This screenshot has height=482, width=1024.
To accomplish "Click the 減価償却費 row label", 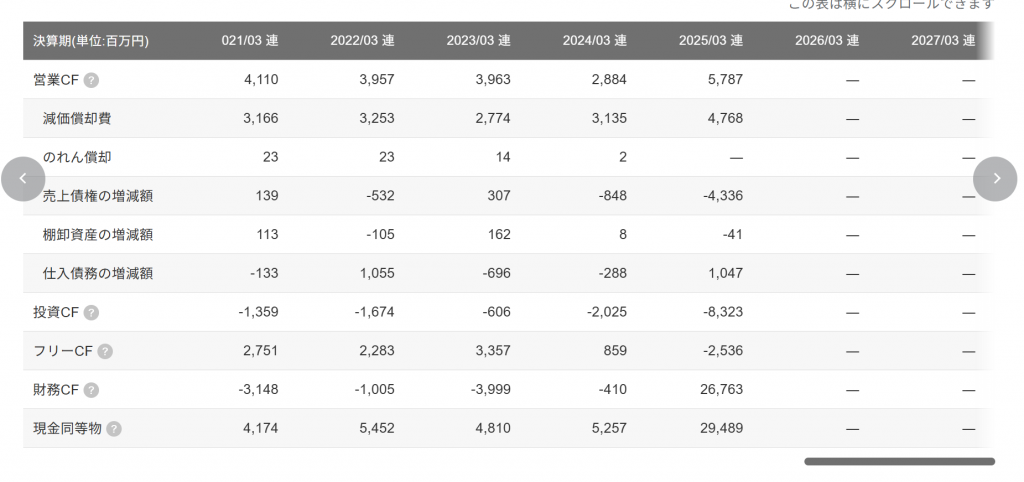I will (77, 118).
